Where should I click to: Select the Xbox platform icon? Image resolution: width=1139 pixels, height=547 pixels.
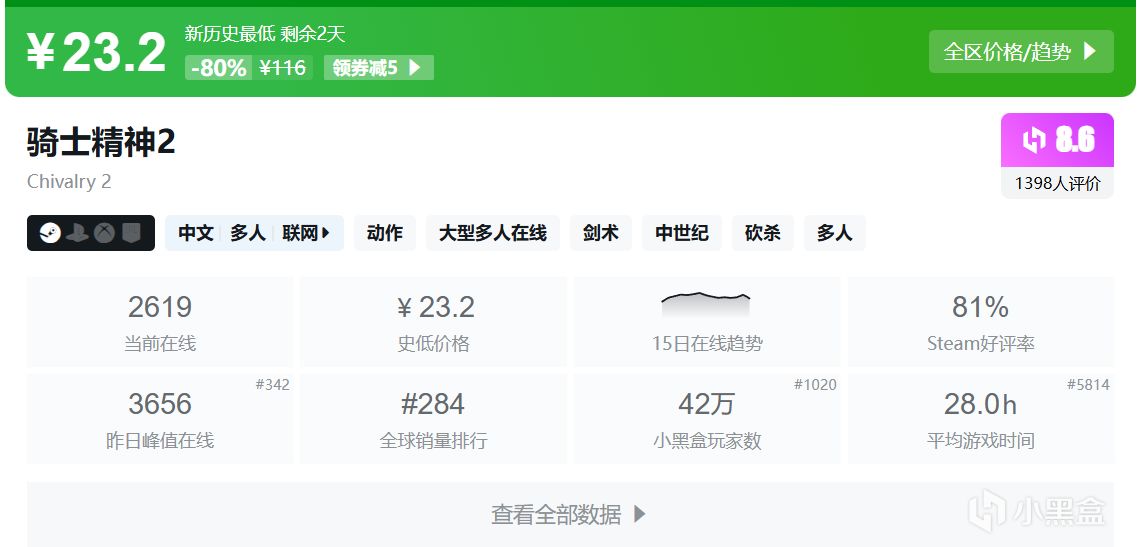tap(104, 233)
